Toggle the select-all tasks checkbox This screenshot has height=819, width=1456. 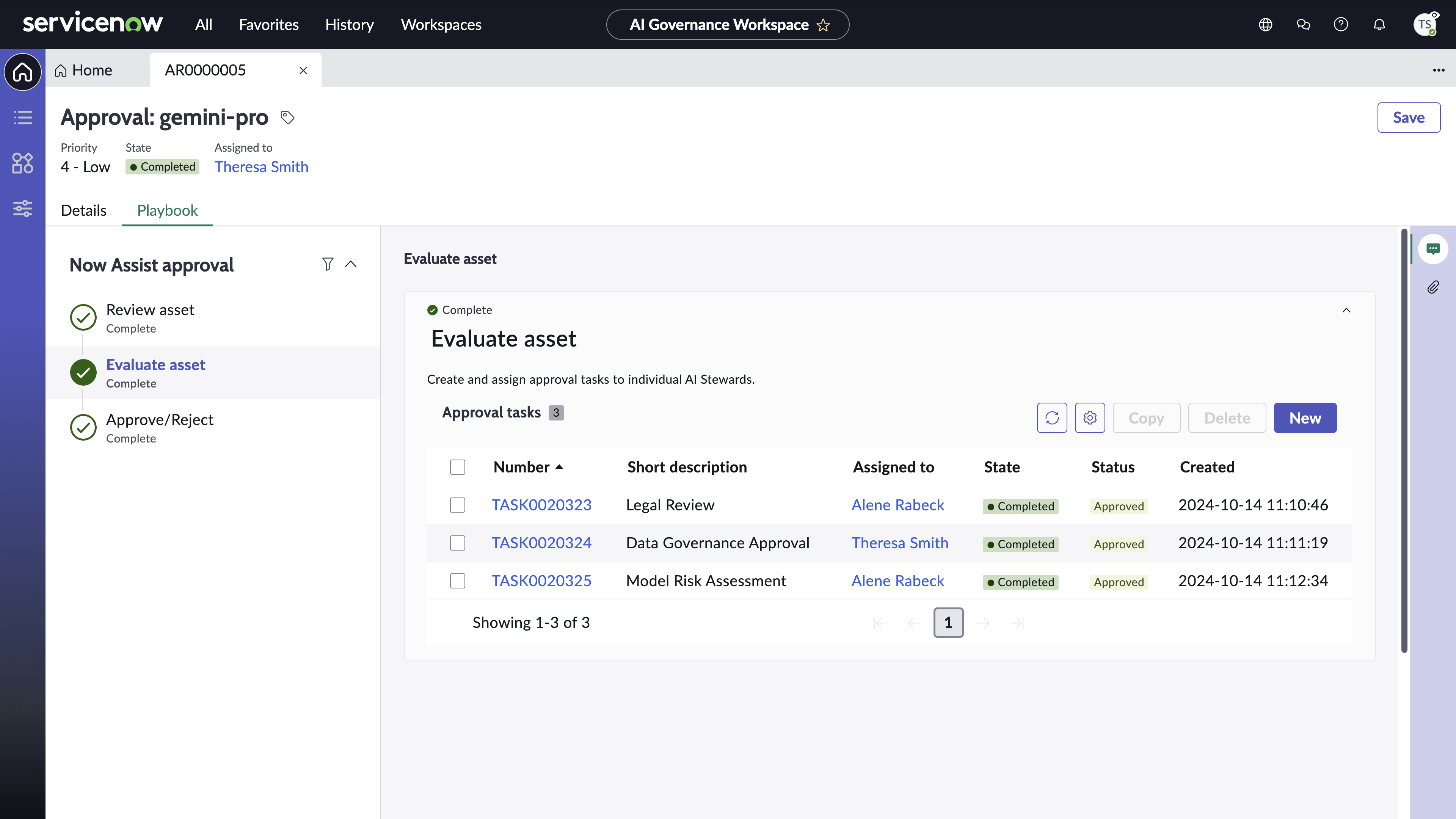point(457,467)
